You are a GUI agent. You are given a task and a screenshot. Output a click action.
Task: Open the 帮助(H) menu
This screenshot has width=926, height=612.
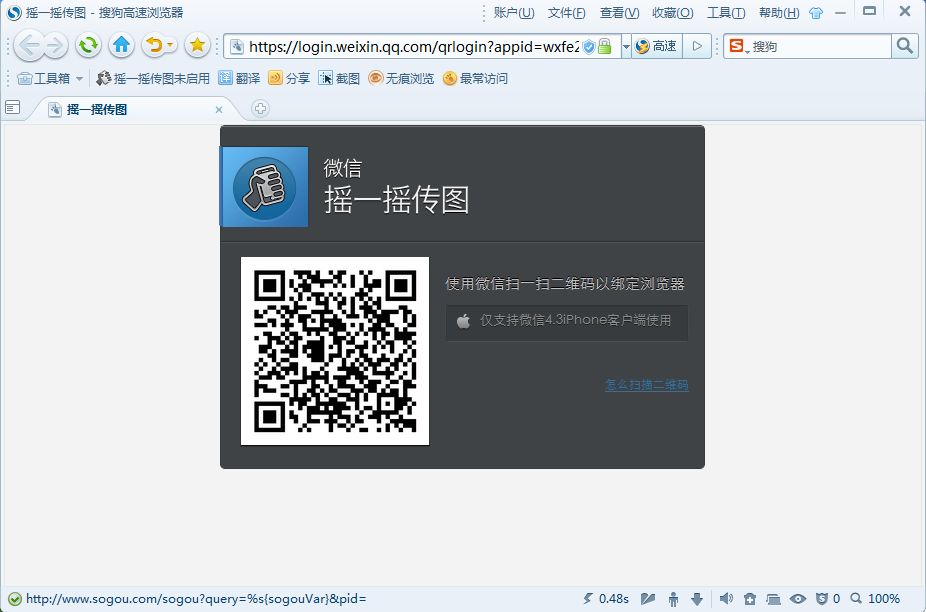pyautogui.click(x=779, y=13)
